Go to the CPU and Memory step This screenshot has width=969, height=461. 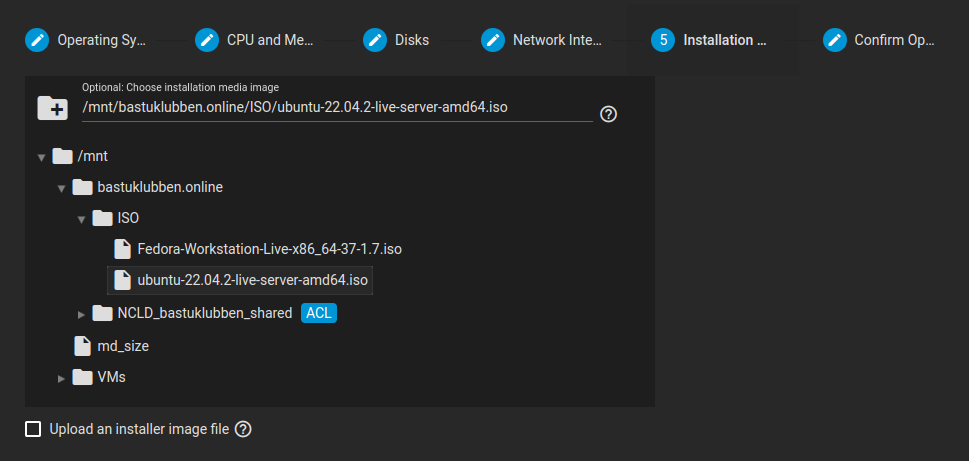tap(271, 41)
